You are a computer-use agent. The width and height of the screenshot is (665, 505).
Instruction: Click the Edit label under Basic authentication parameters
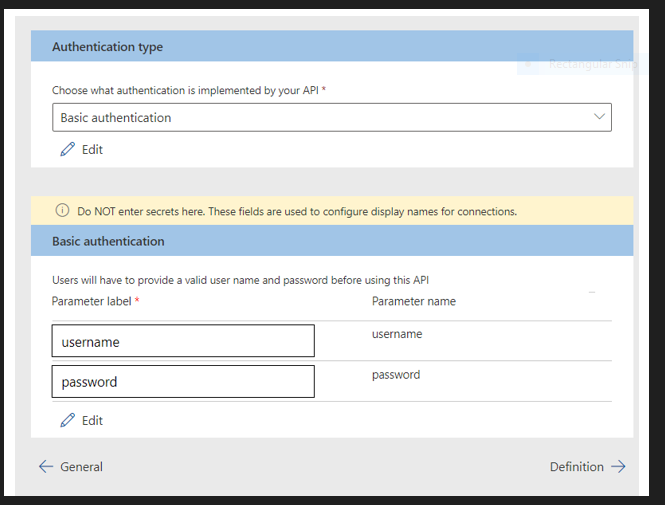(x=92, y=420)
